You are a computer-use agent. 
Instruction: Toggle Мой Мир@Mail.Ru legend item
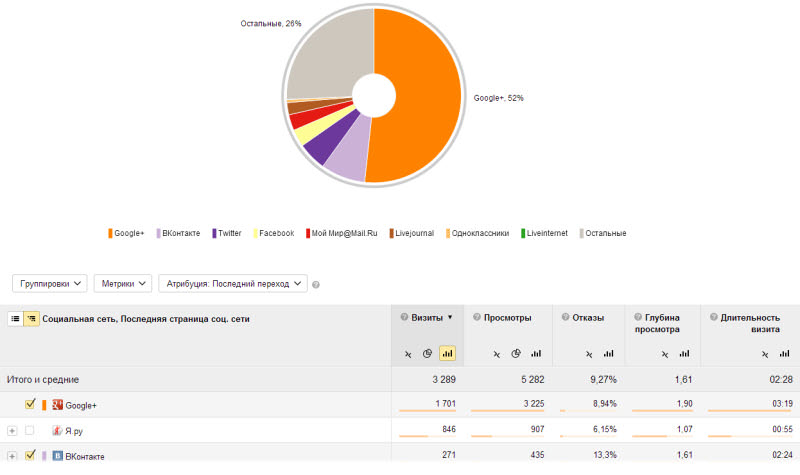click(341, 233)
